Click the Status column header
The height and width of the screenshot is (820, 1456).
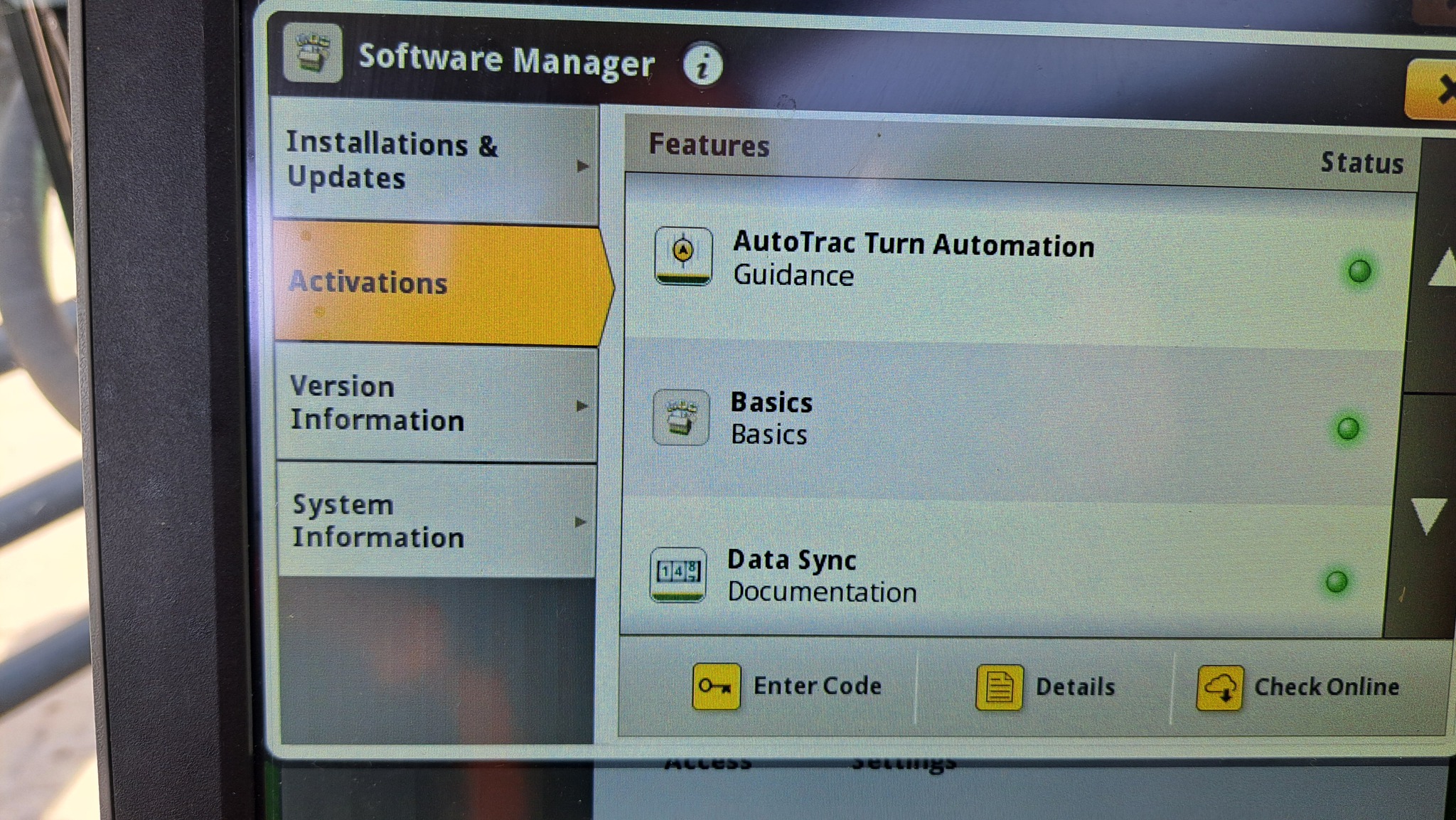tap(1362, 163)
